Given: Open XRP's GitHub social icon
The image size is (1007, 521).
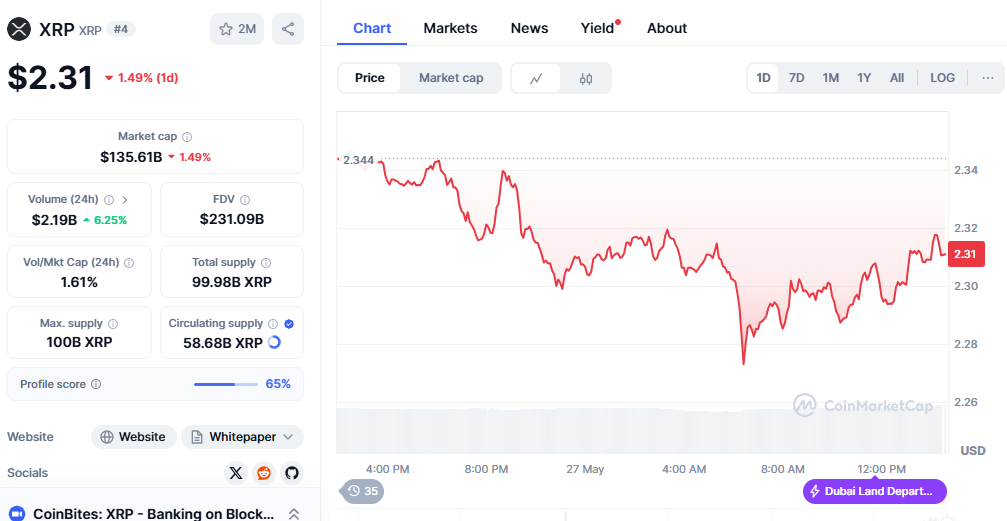Looking at the screenshot, I should pyautogui.click(x=292, y=473).
